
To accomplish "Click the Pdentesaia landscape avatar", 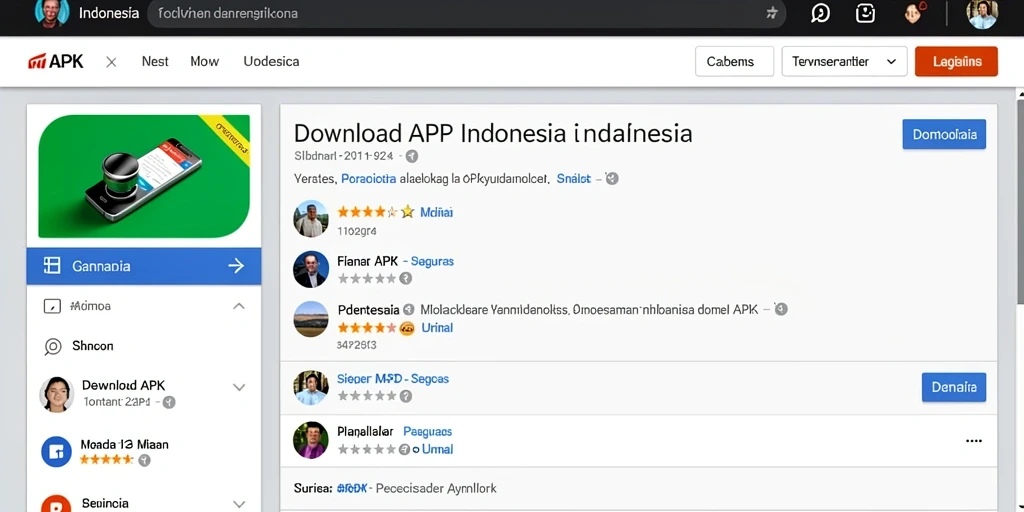I will (311, 319).
